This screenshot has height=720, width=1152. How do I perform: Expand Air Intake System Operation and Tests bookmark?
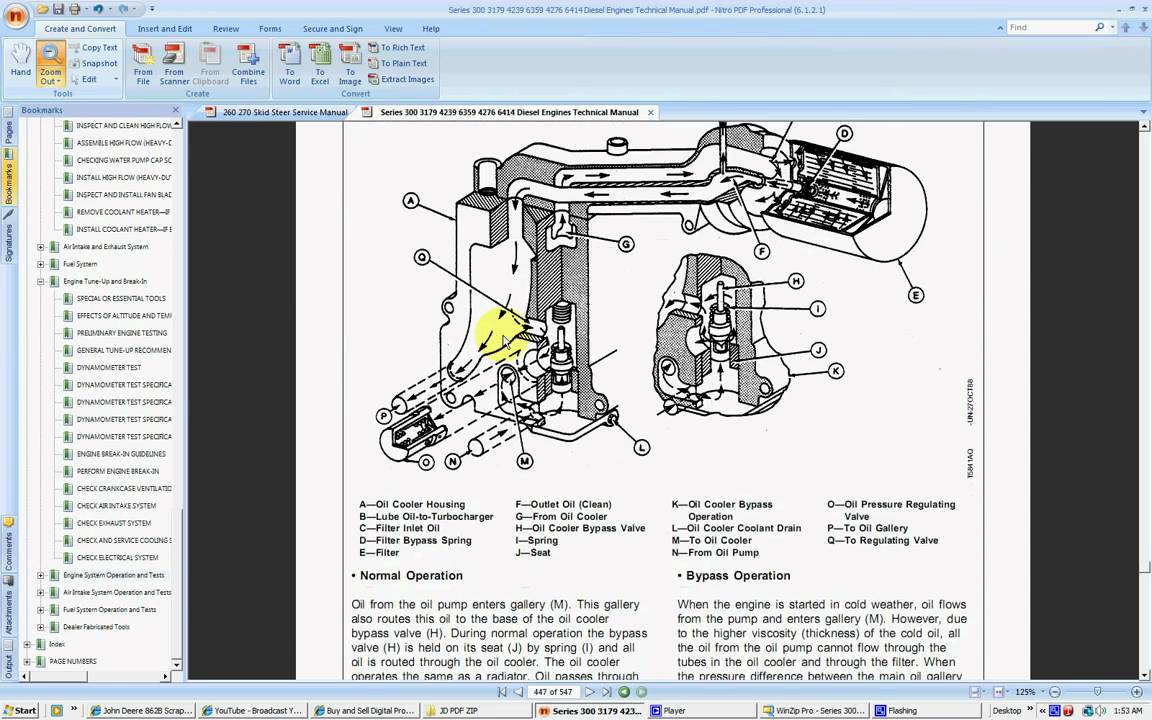coord(40,592)
